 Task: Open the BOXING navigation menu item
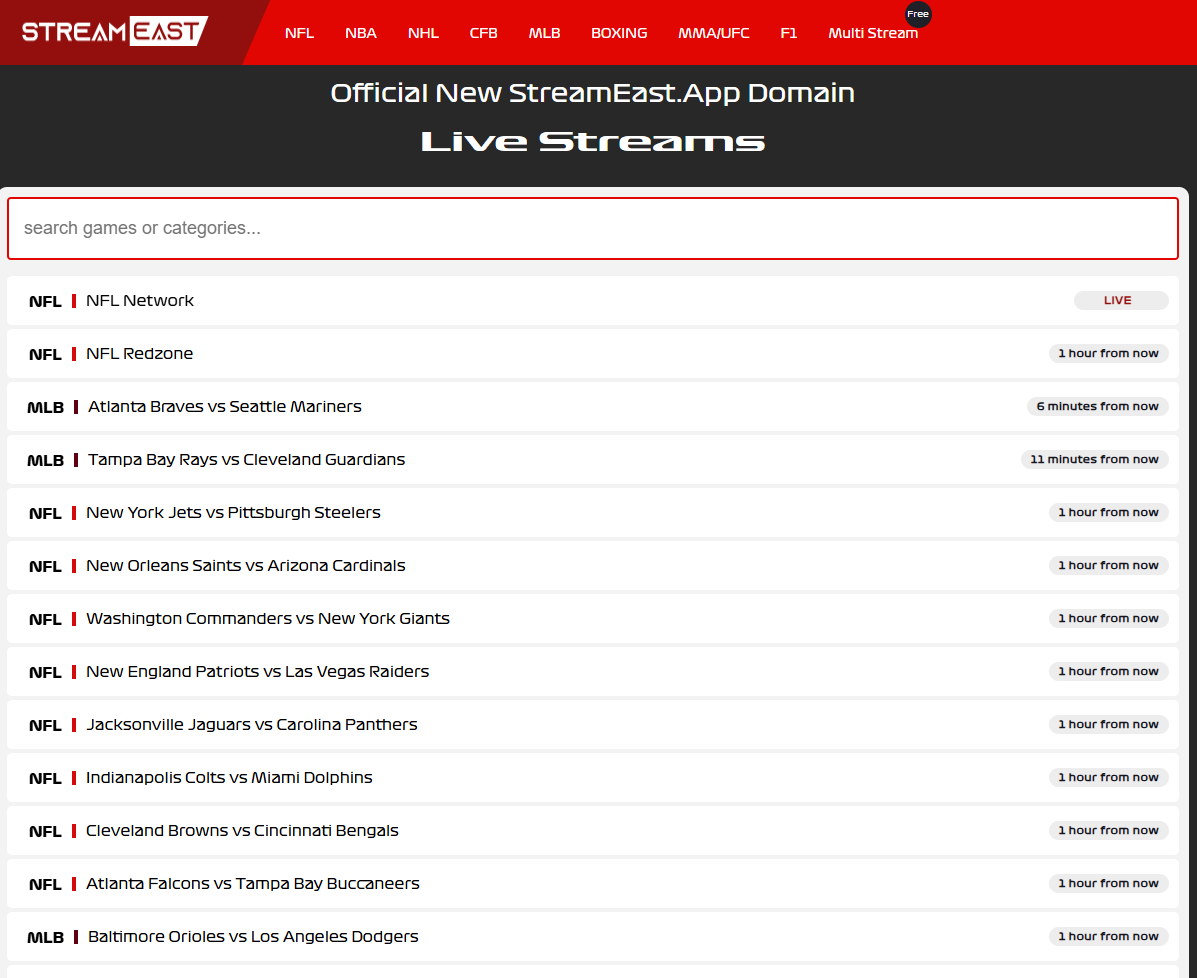tap(619, 33)
